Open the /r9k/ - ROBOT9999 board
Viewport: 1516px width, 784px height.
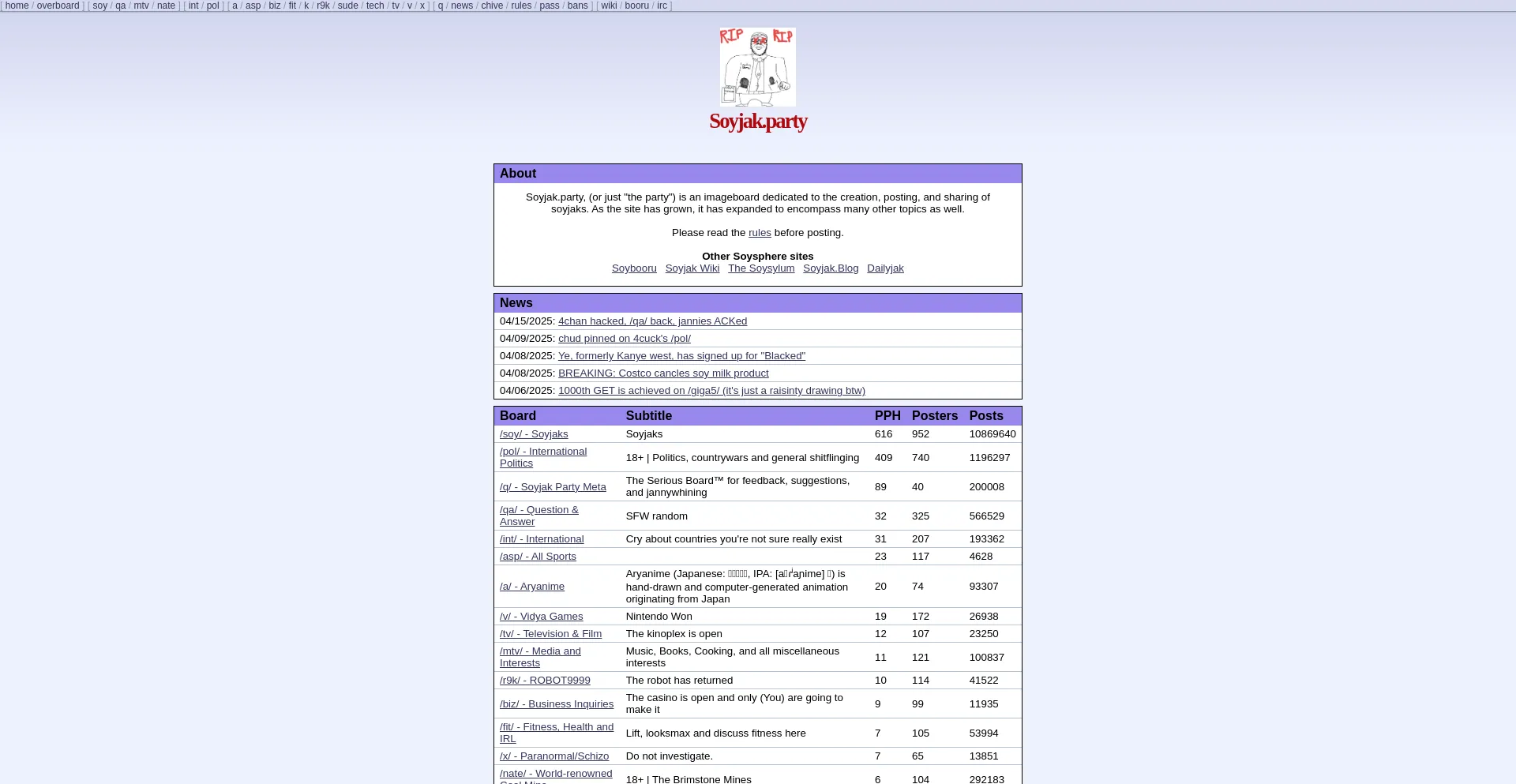point(545,681)
